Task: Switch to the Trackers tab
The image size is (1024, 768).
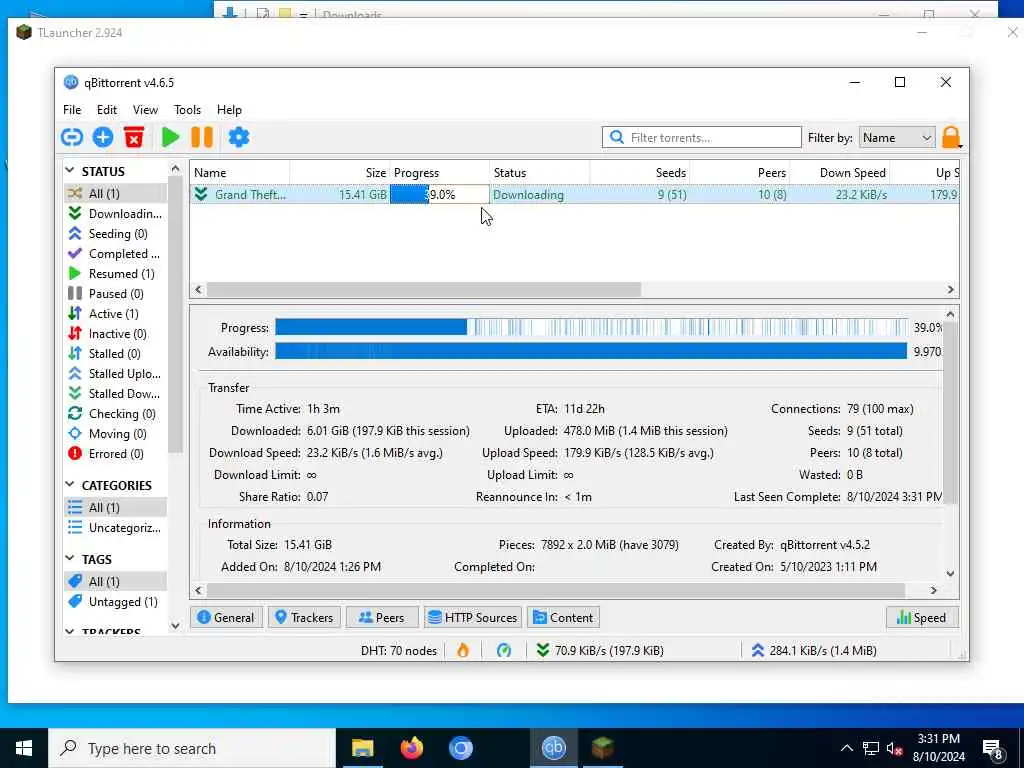Action: [x=304, y=617]
